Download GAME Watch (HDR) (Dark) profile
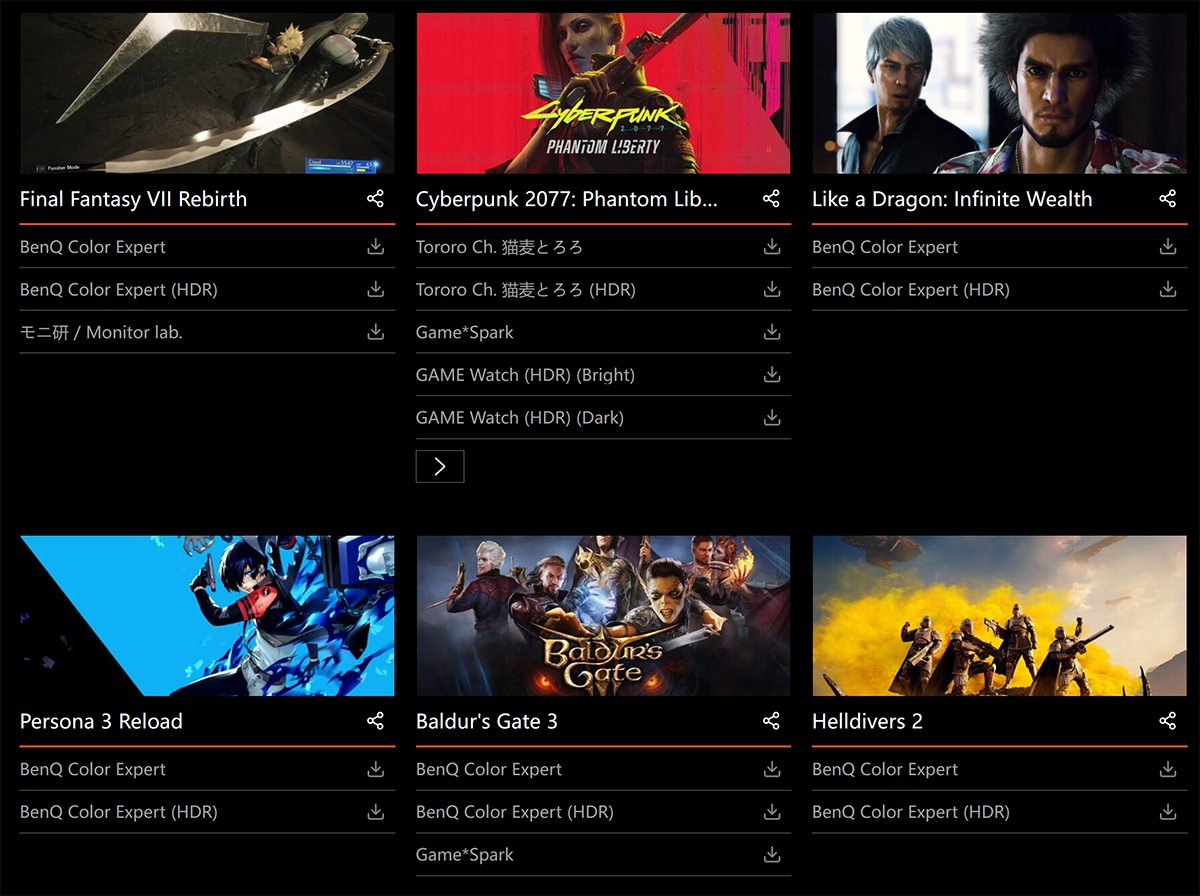The height and width of the screenshot is (896, 1200). 772,418
